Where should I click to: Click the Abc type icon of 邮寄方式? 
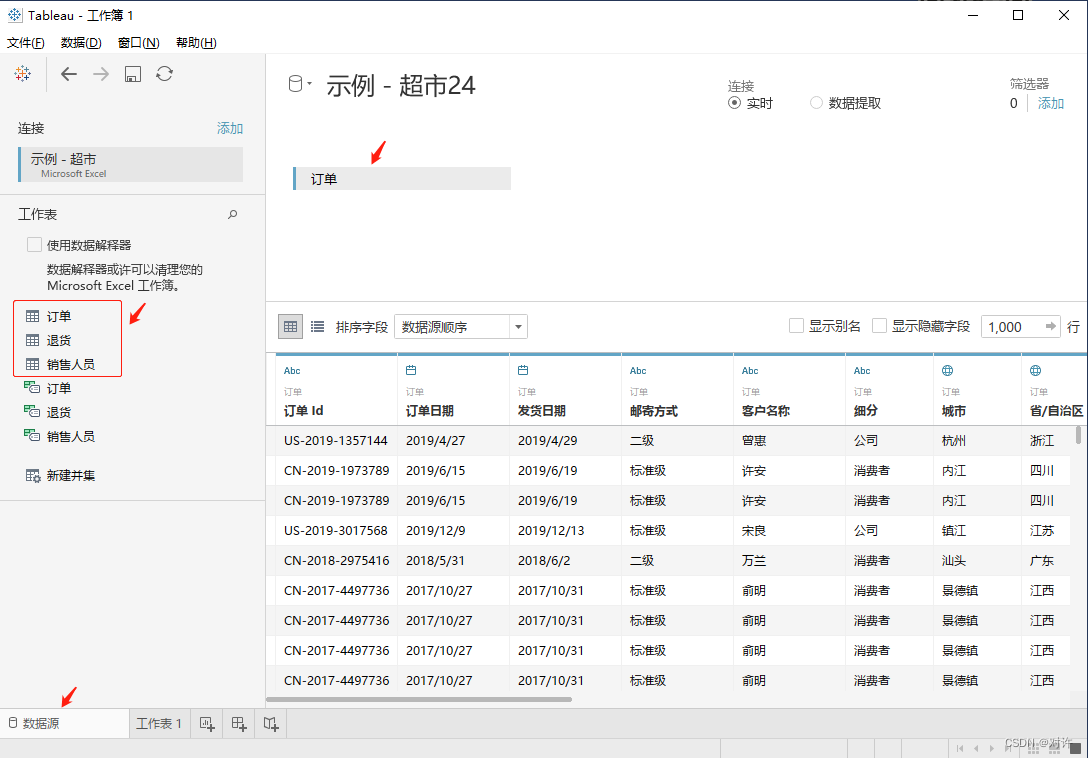638,371
